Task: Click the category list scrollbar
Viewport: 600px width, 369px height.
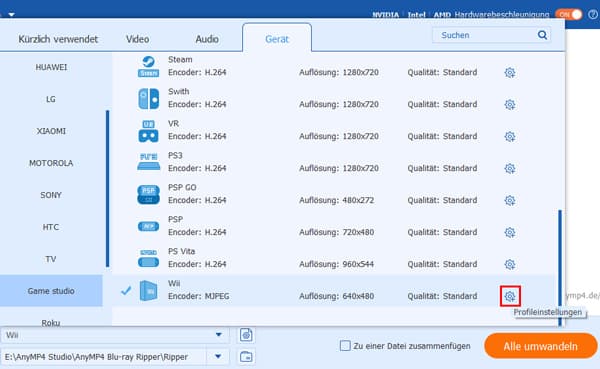Action: [x=108, y=189]
